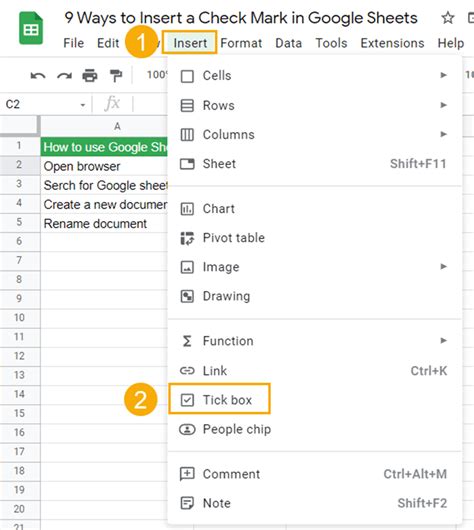Select column A header
Viewport: 474px width, 530px height.
point(104,126)
